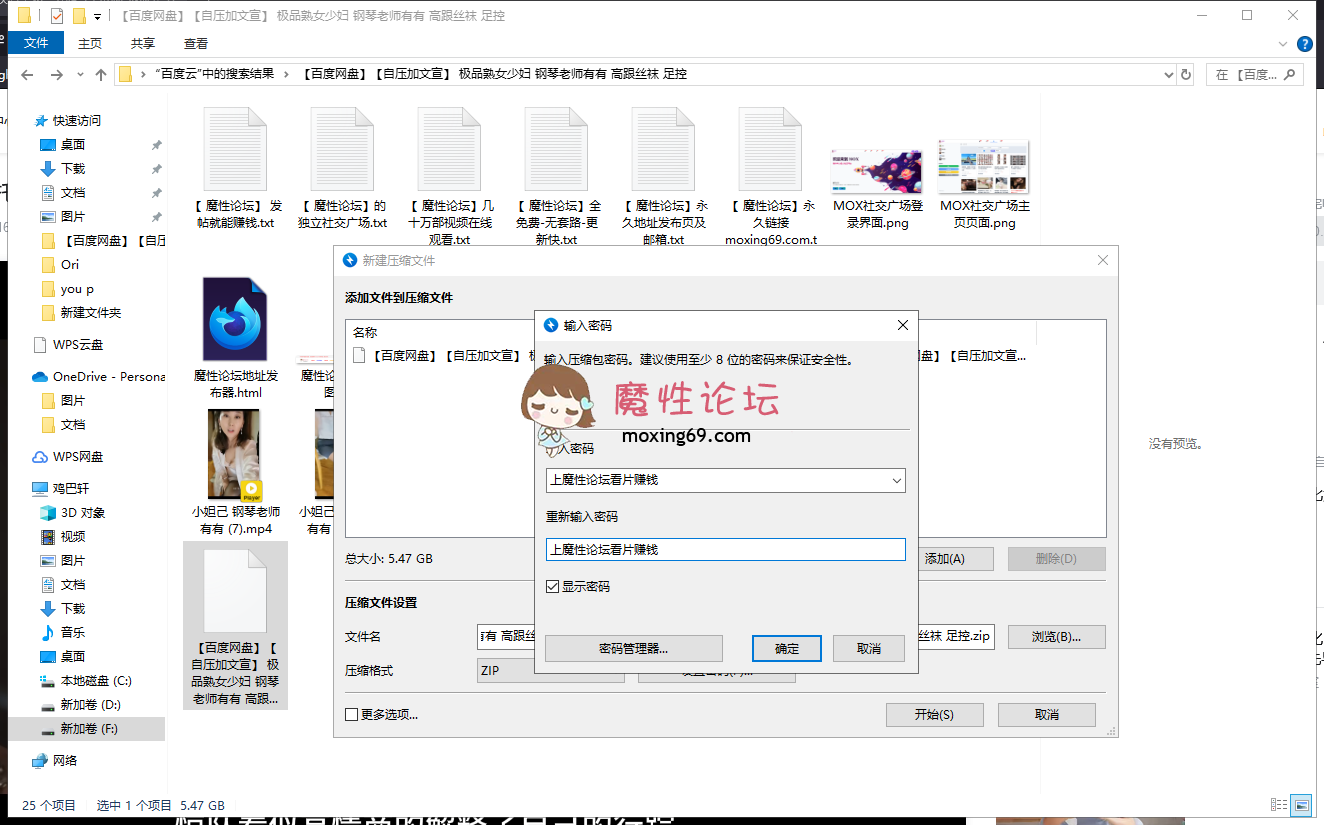
Task: Open the 文件 menu tab
Action: pos(36,43)
